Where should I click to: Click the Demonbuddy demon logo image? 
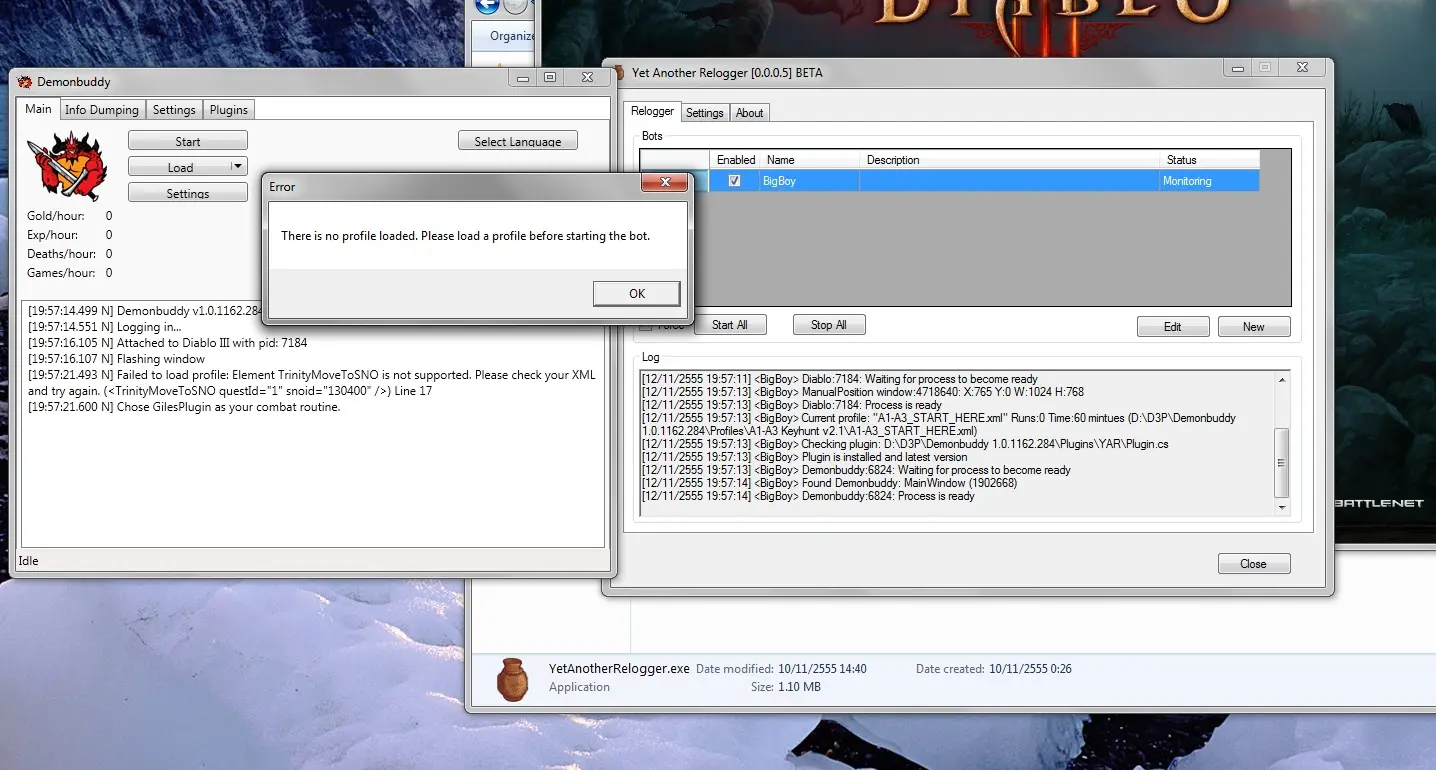pos(66,166)
